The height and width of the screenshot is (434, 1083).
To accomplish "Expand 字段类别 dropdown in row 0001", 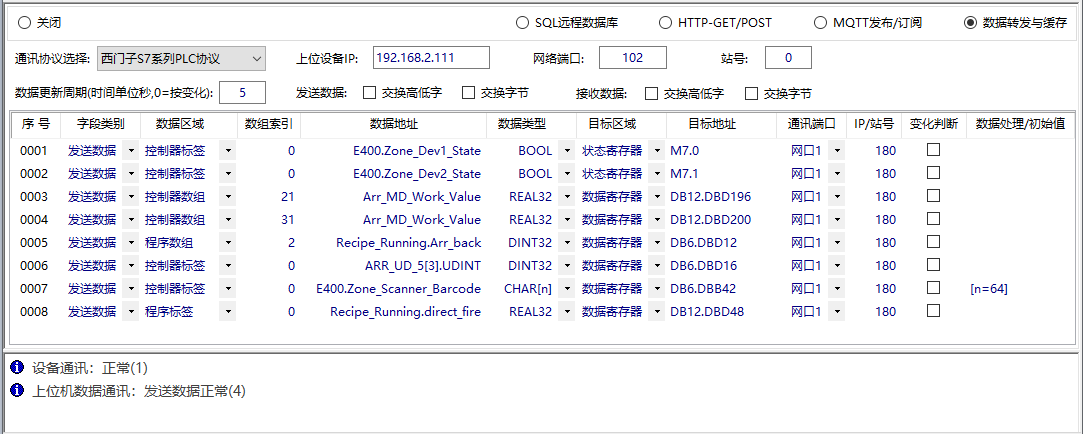I will click(x=130, y=151).
